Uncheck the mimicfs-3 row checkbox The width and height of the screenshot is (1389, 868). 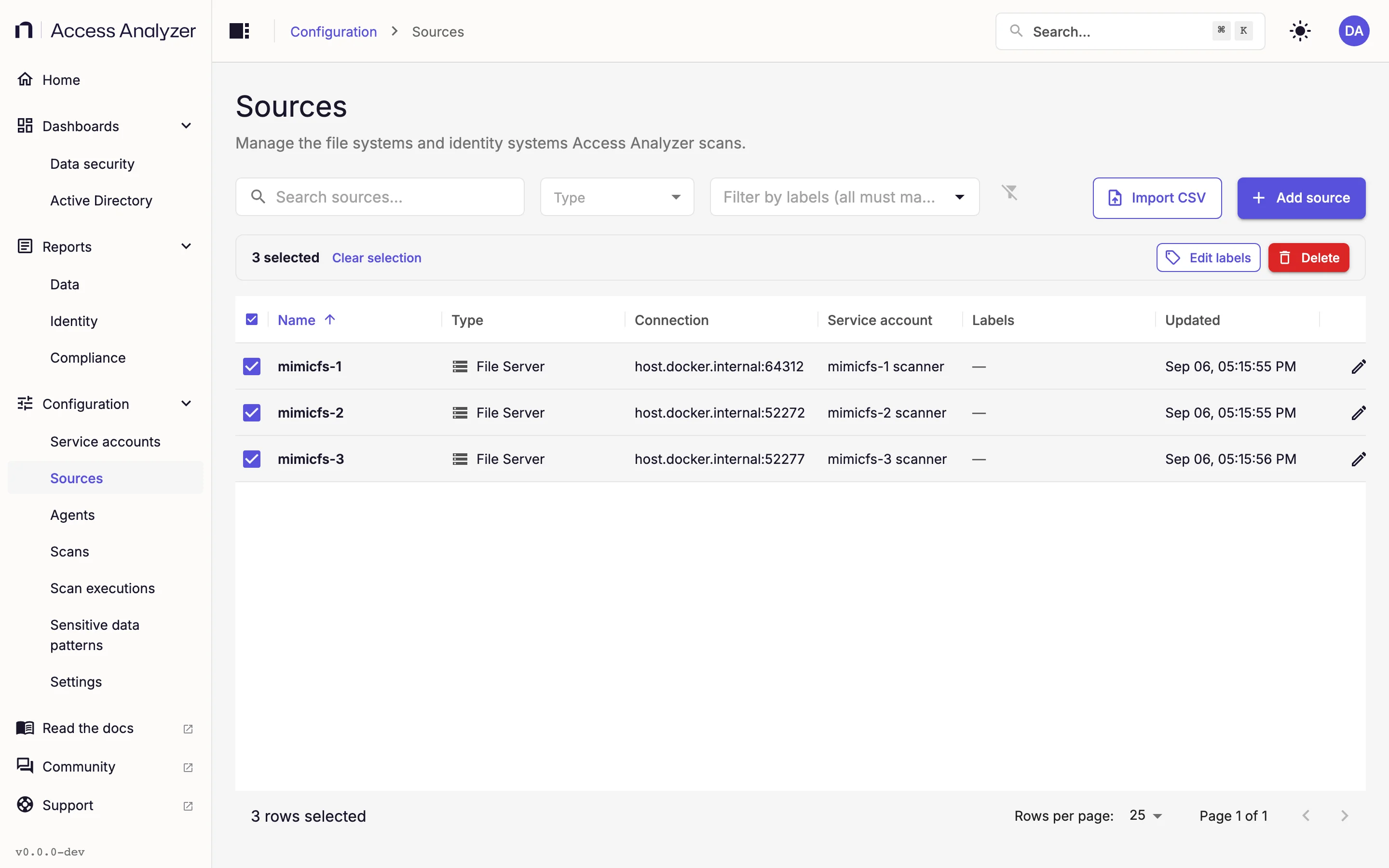[251, 459]
